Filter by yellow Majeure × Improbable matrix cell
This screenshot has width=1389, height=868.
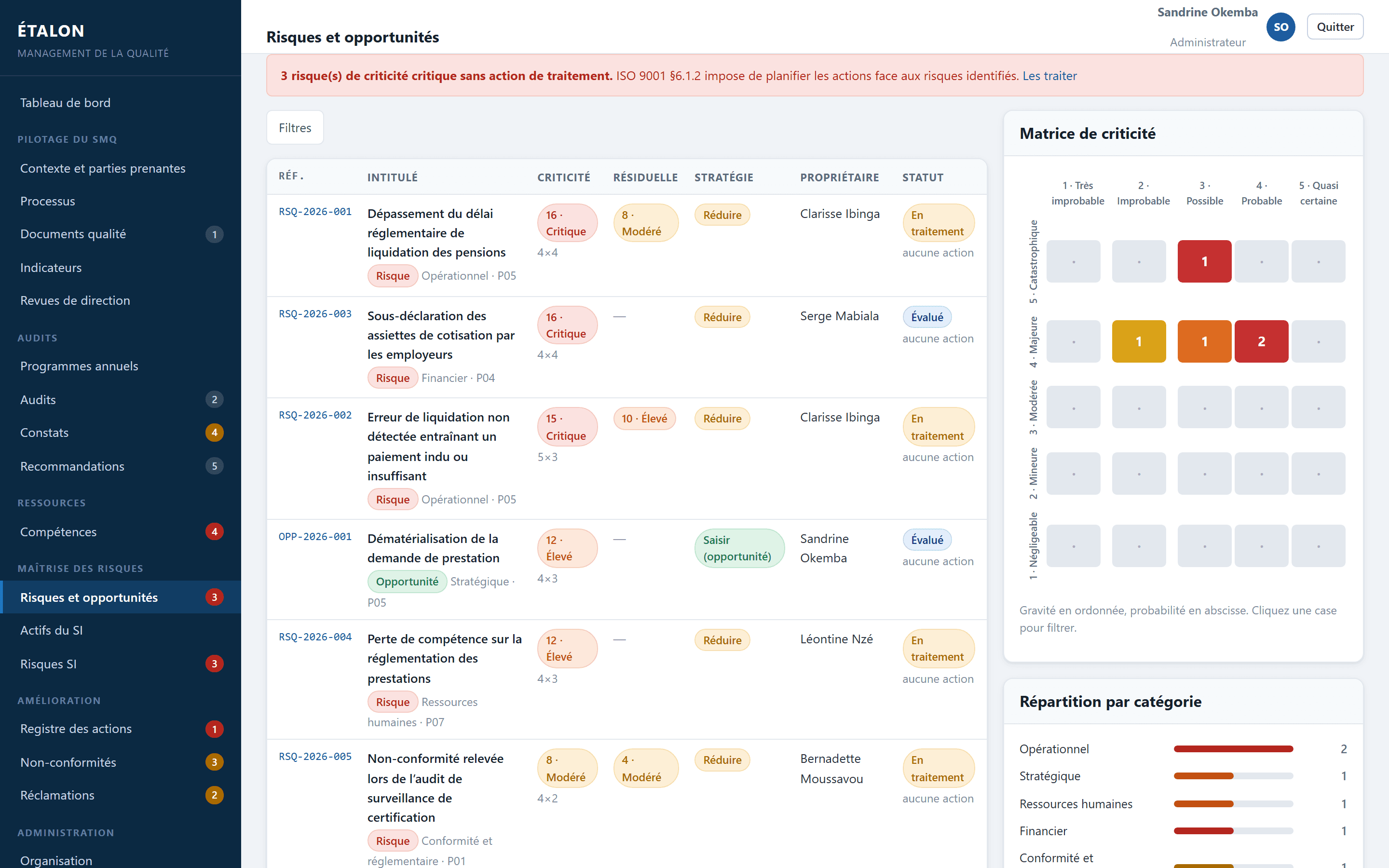[1139, 341]
